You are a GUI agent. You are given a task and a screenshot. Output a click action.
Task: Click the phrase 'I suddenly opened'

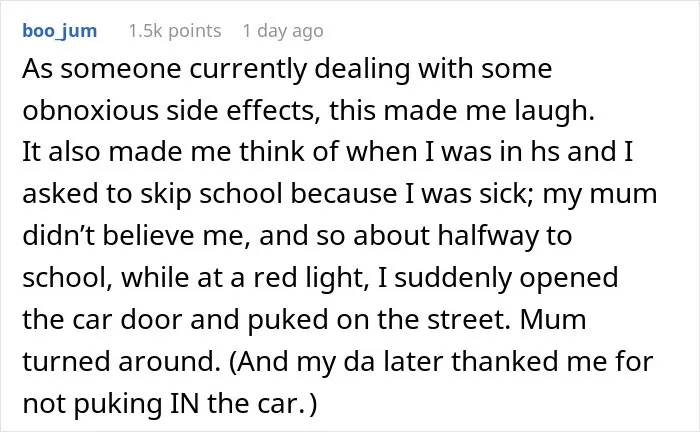[x=498, y=278]
